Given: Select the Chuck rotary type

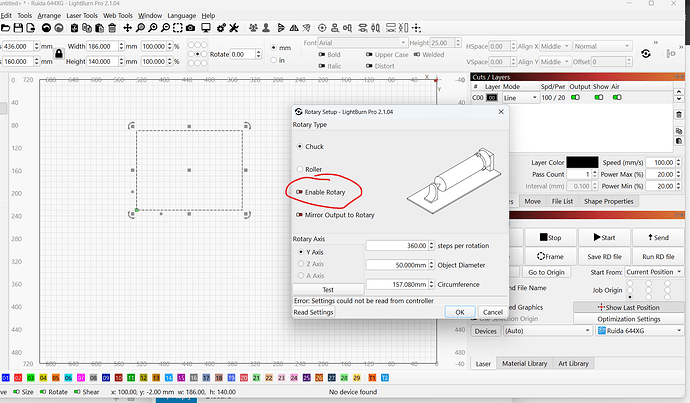Looking at the screenshot, I should 300,147.
